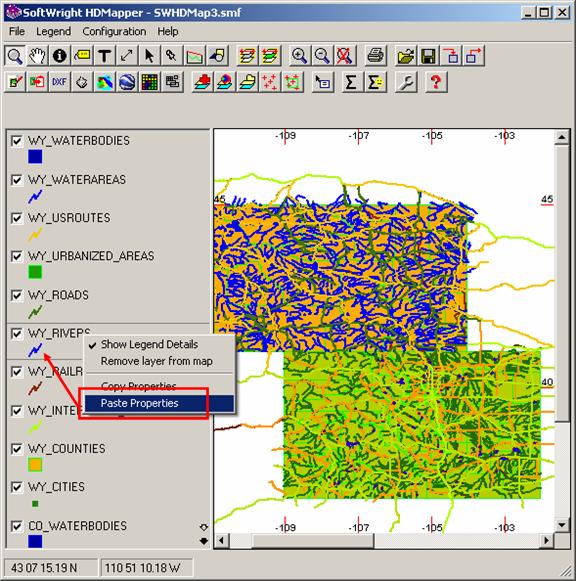Click the WY_RIVERS blue line symbol

pos(35,350)
